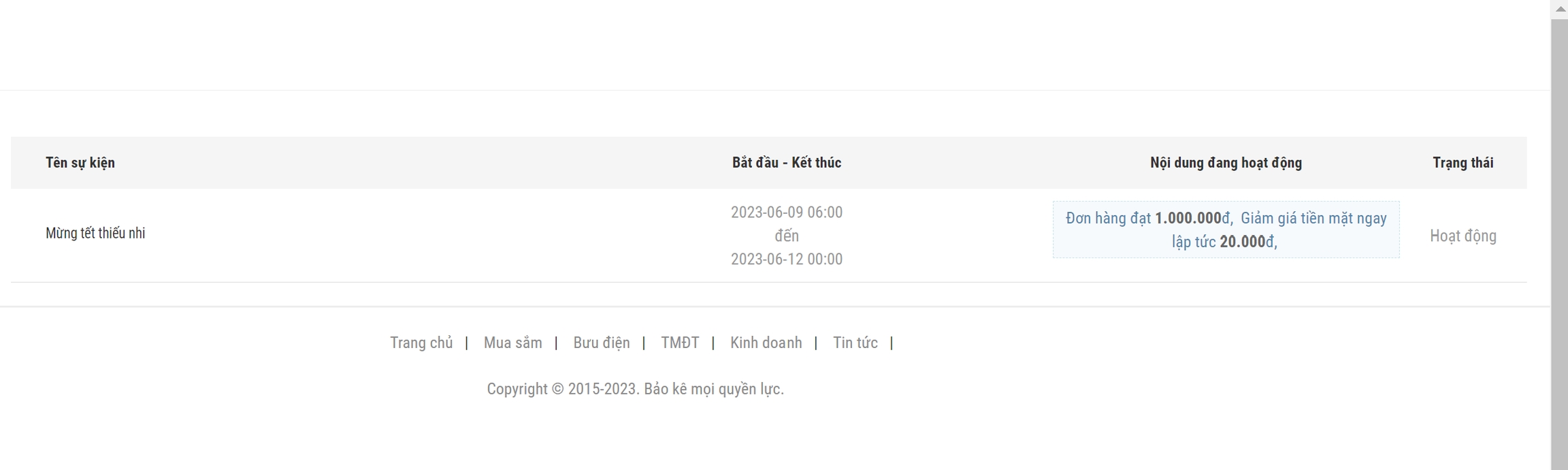Open the Bưu điện footer link
Viewport: 1568px width, 470px height.
click(x=601, y=343)
